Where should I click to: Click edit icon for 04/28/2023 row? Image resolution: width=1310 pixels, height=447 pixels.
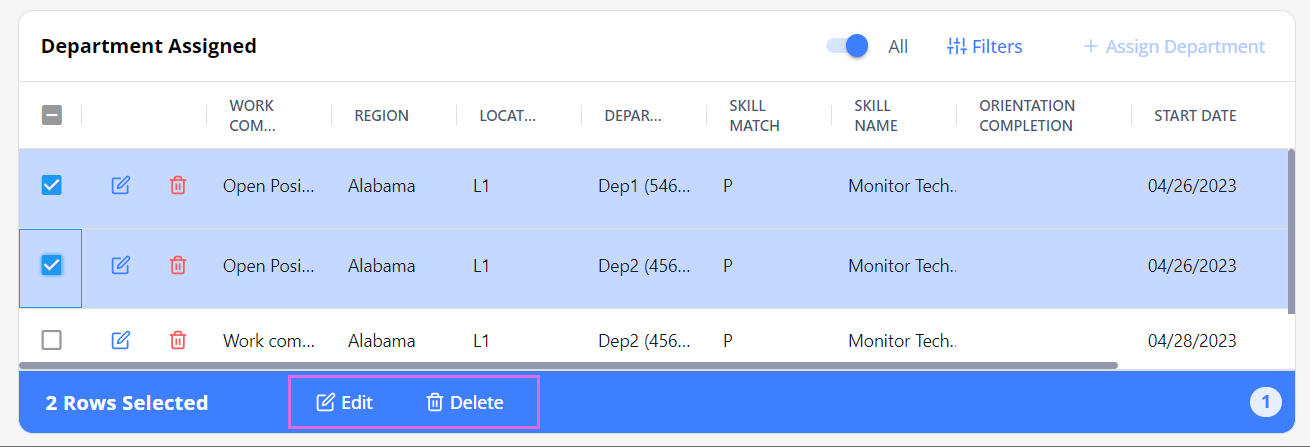tap(120, 340)
